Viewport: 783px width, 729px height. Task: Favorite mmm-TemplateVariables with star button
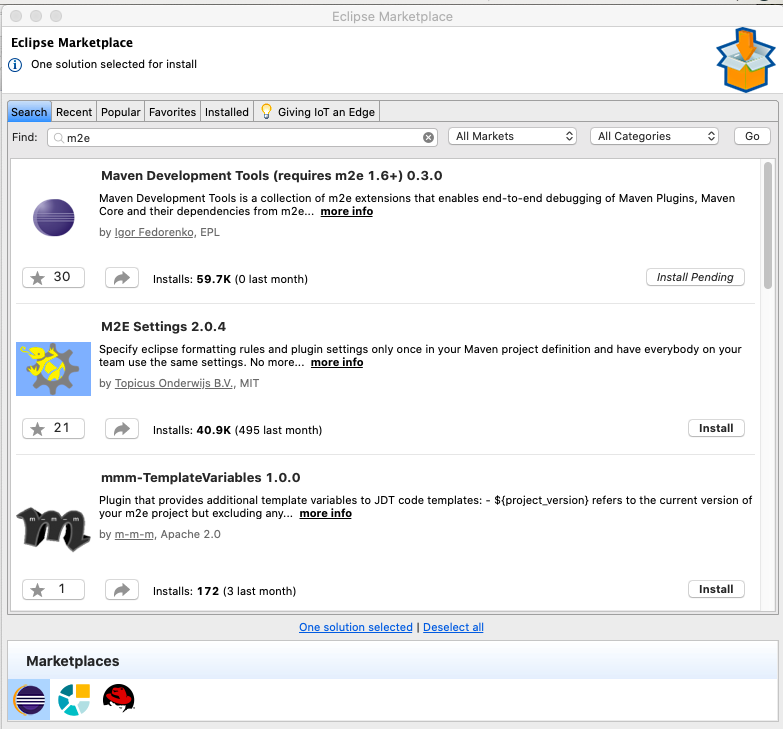(53, 589)
